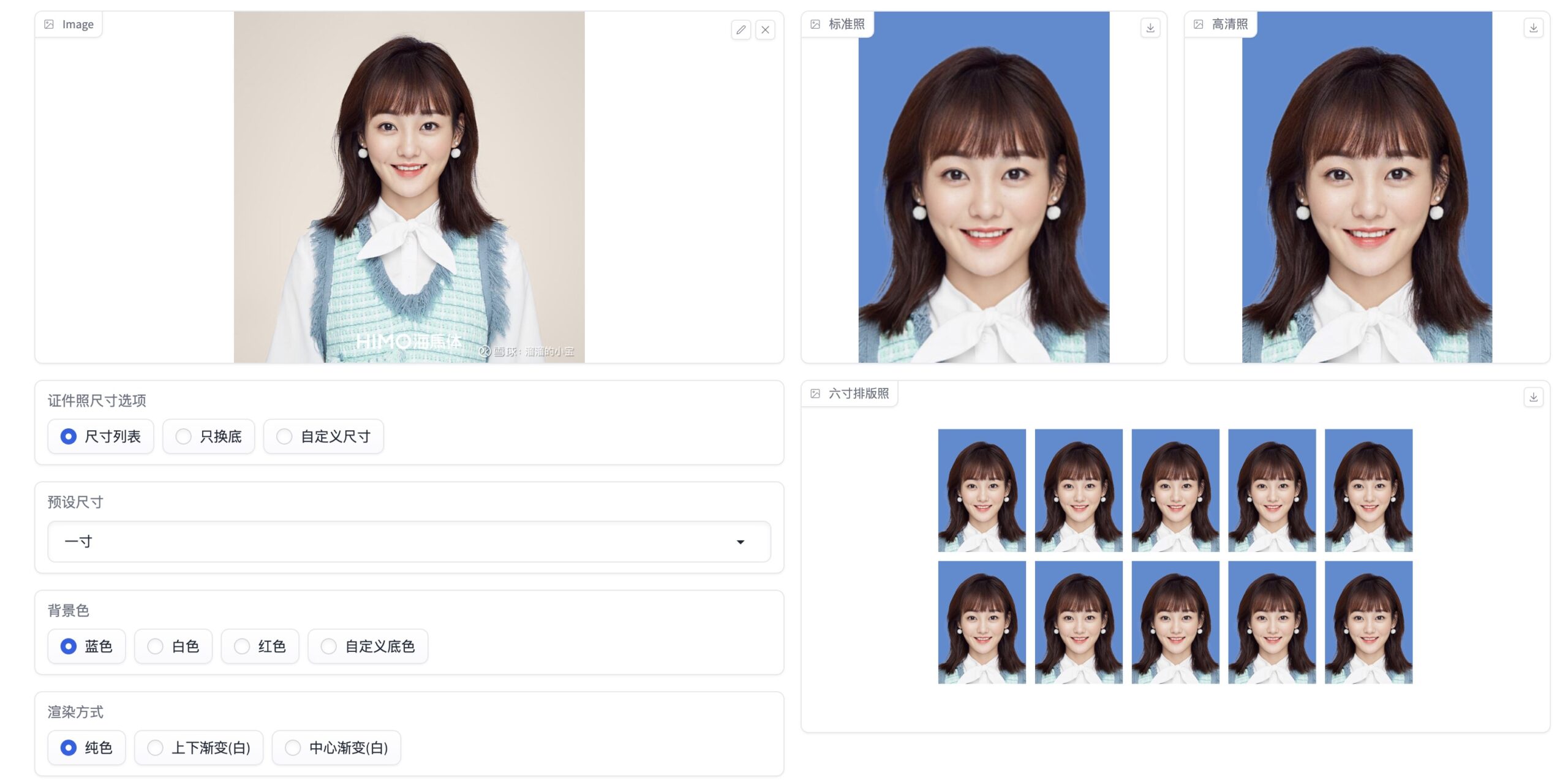The image size is (1568, 780).
Task: Download the 高清照 HD photo
Action: [x=1532, y=28]
